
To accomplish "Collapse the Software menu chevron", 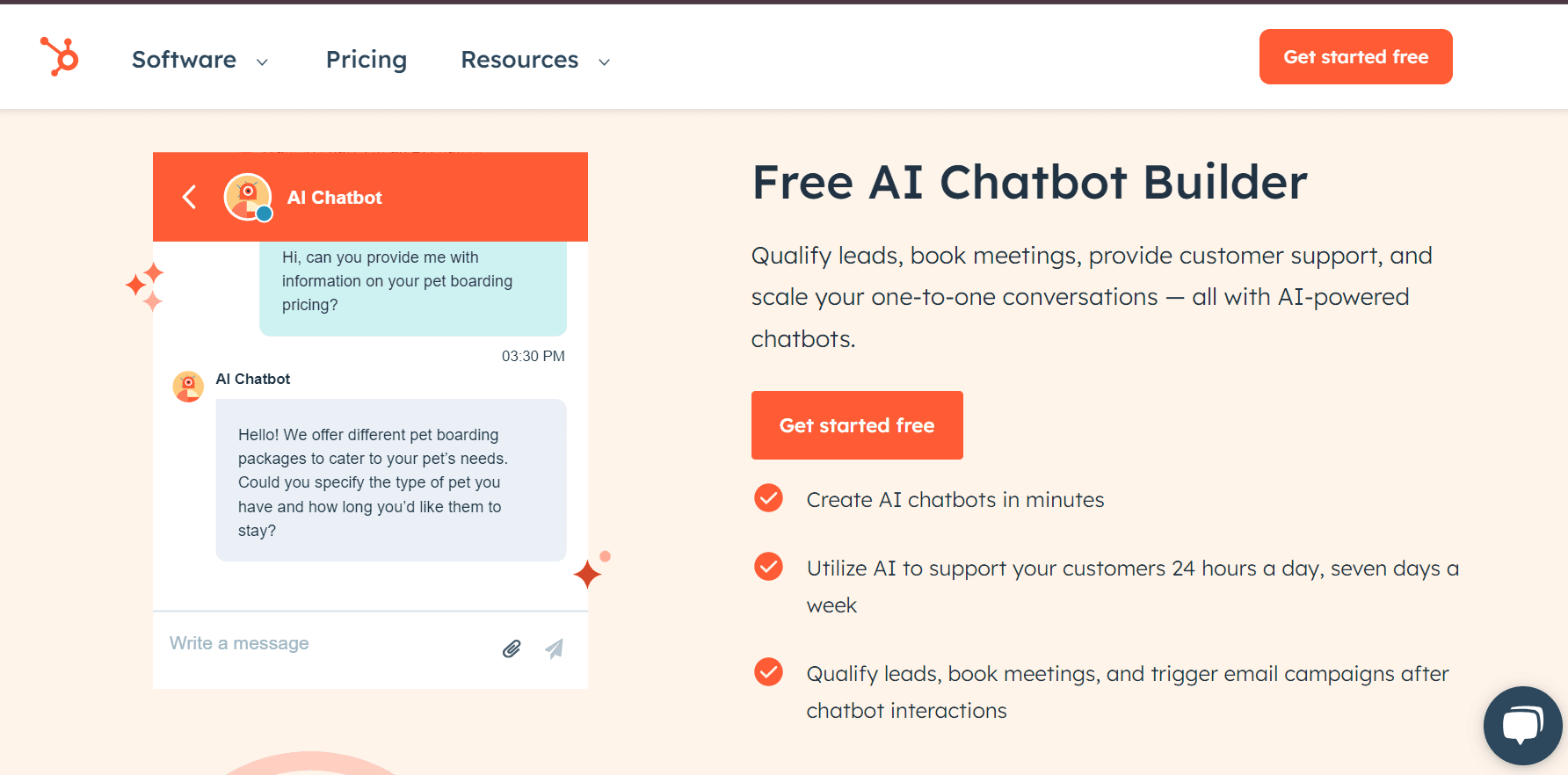I will click(261, 62).
